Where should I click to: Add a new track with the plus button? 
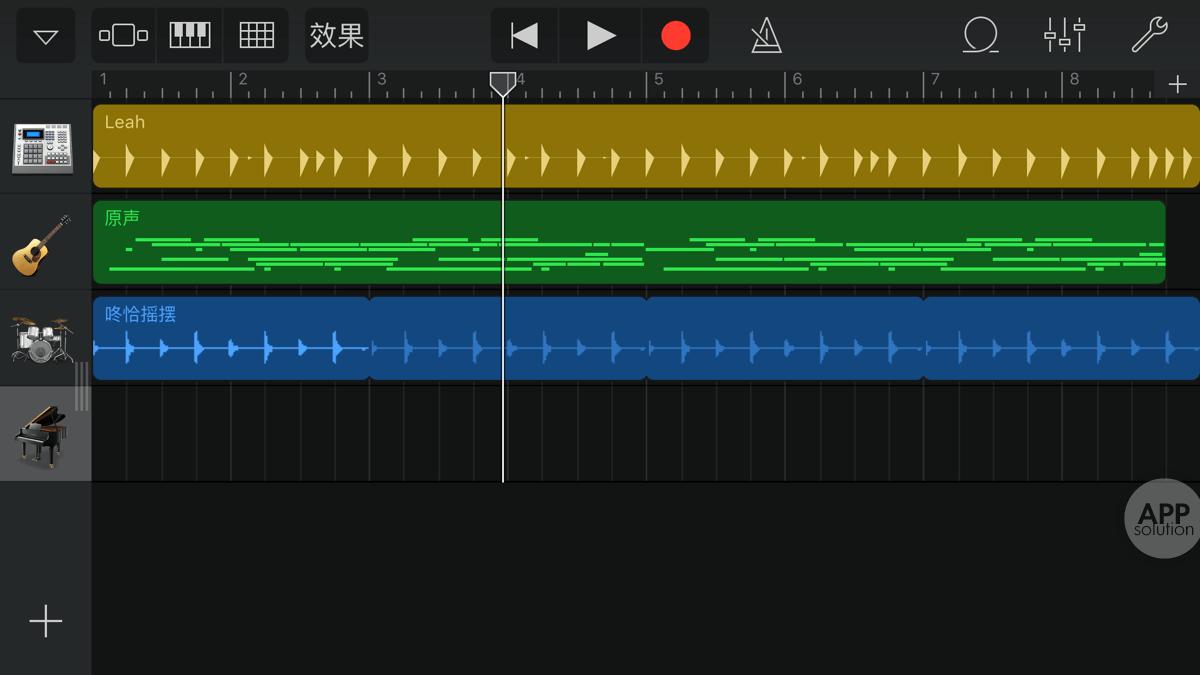click(45, 621)
